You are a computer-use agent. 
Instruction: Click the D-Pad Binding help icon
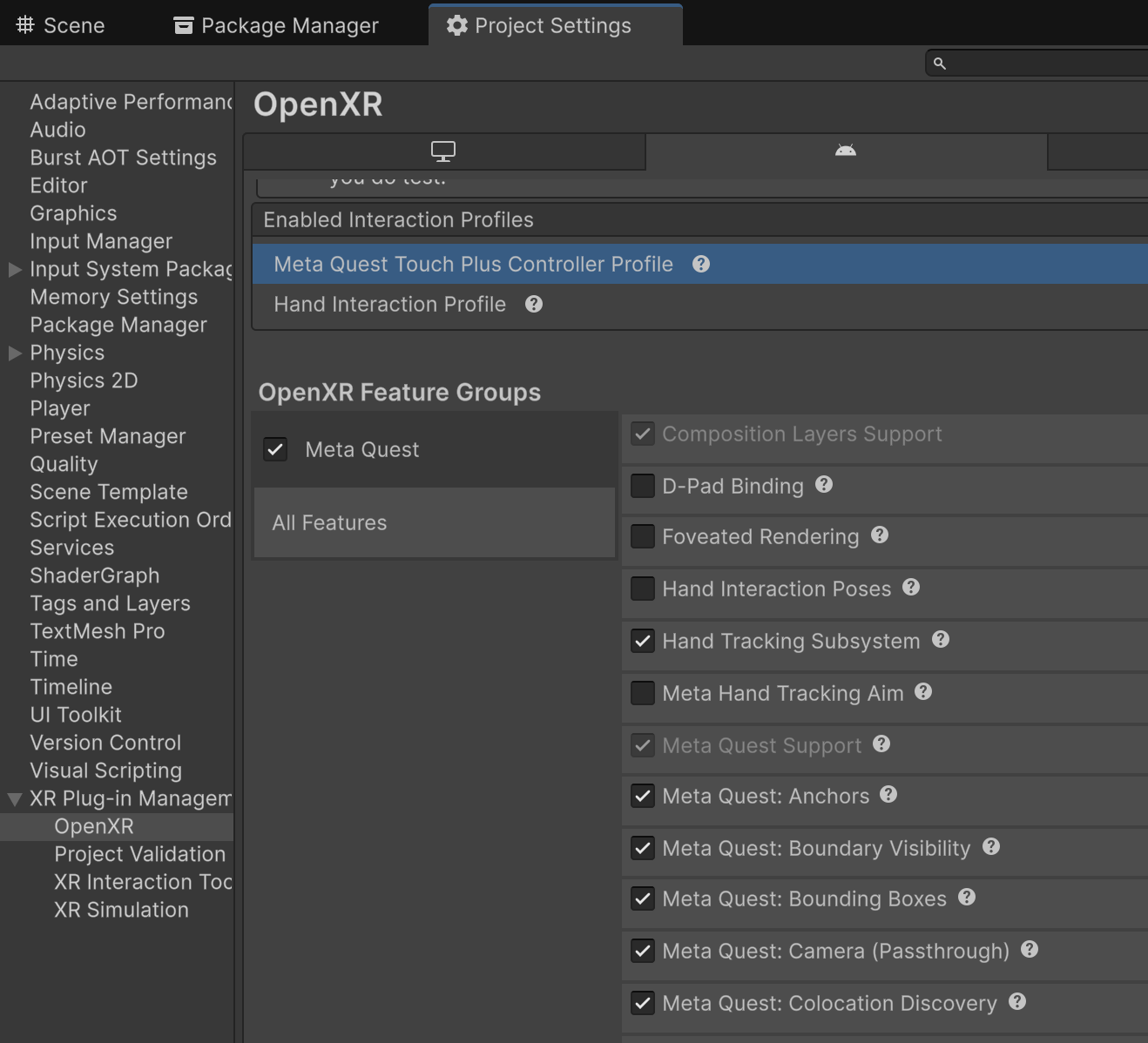click(824, 485)
